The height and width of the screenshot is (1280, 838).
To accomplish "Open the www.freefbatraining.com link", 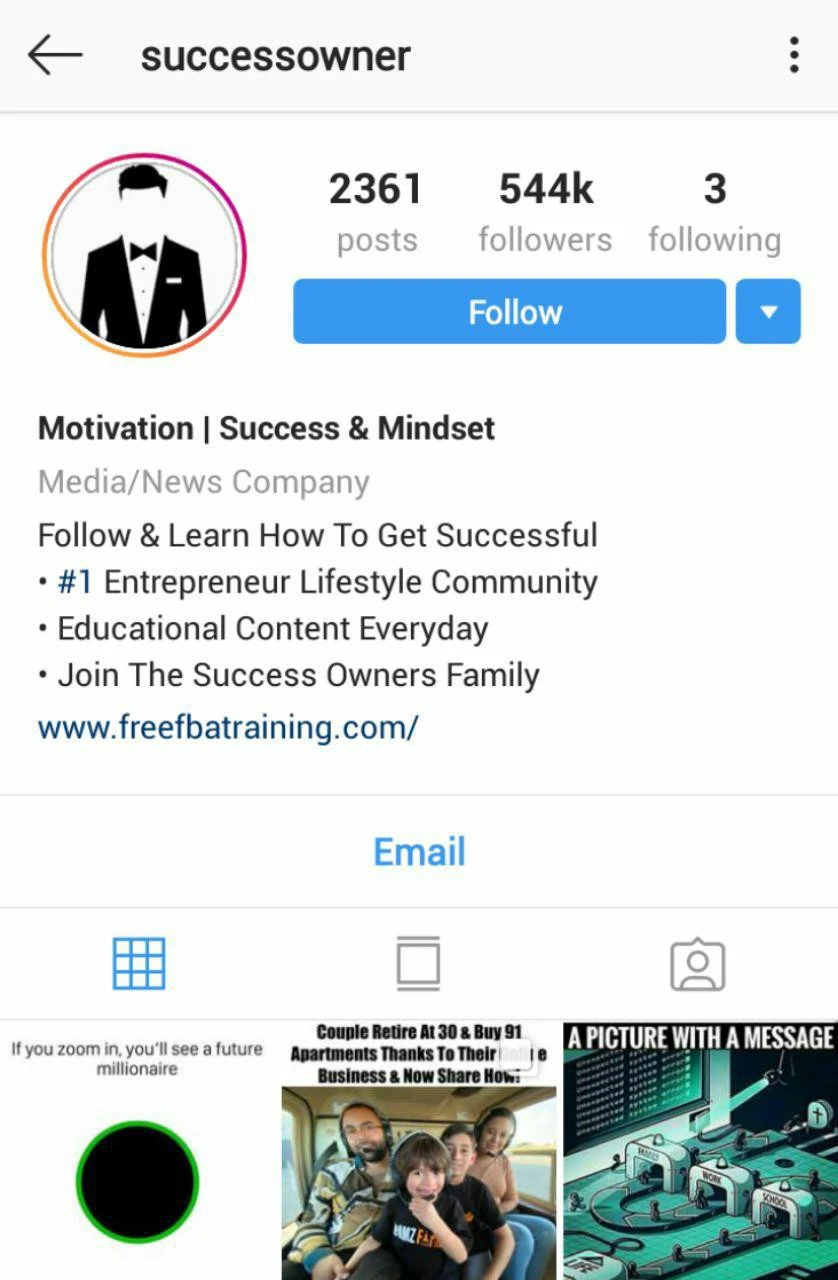I will pyautogui.click(x=228, y=726).
